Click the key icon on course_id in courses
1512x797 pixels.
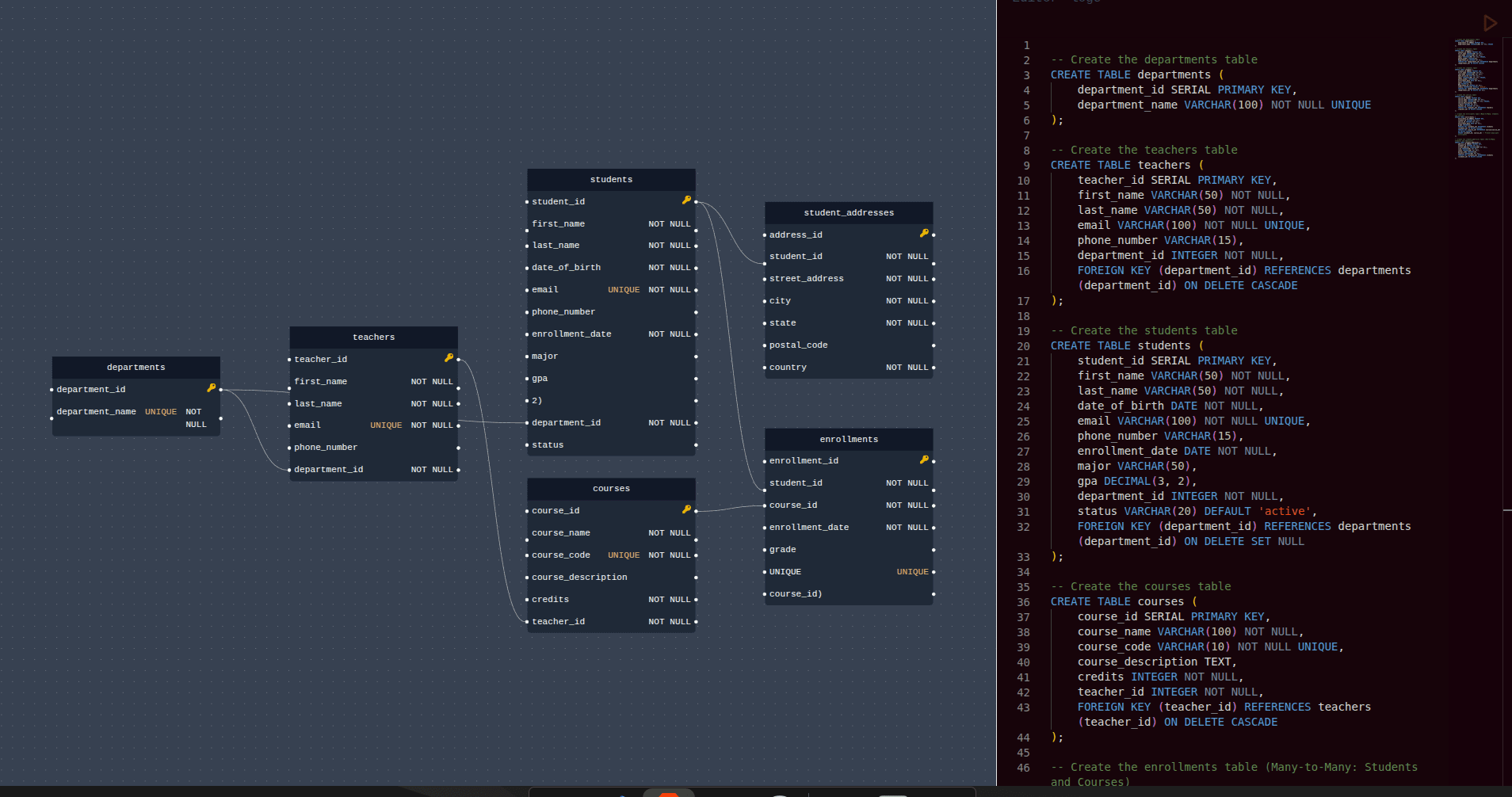click(x=686, y=509)
